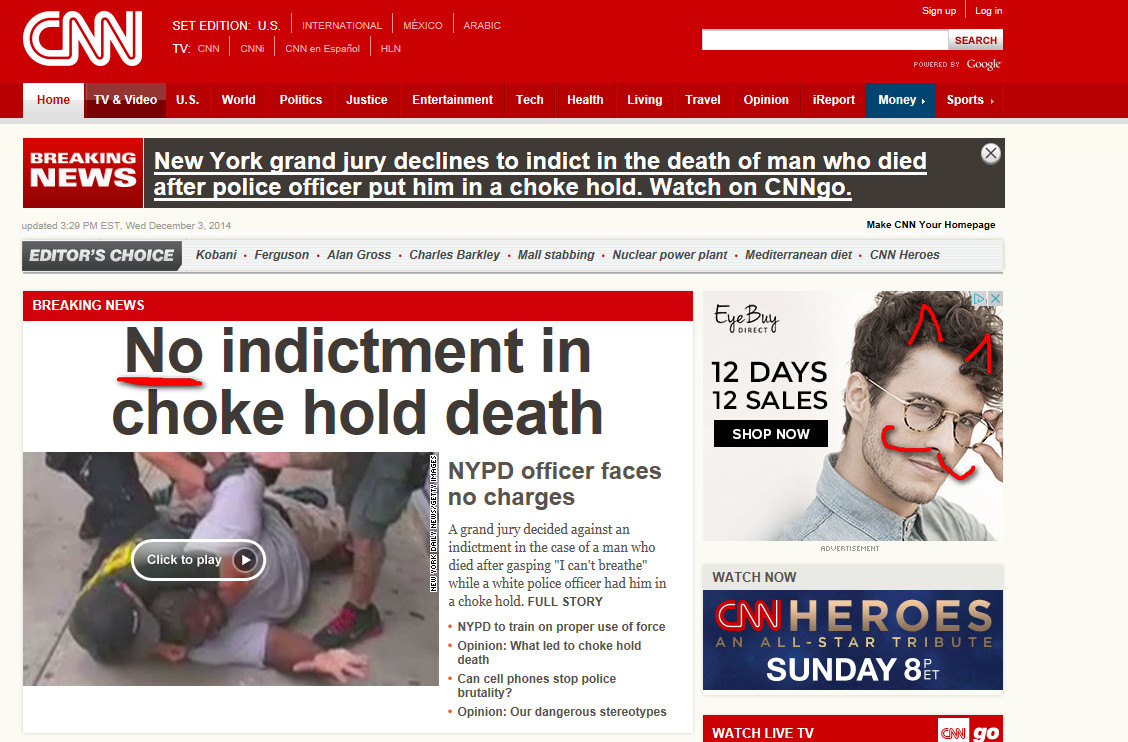Dismiss breaking news banner with X icon

coord(991,153)
